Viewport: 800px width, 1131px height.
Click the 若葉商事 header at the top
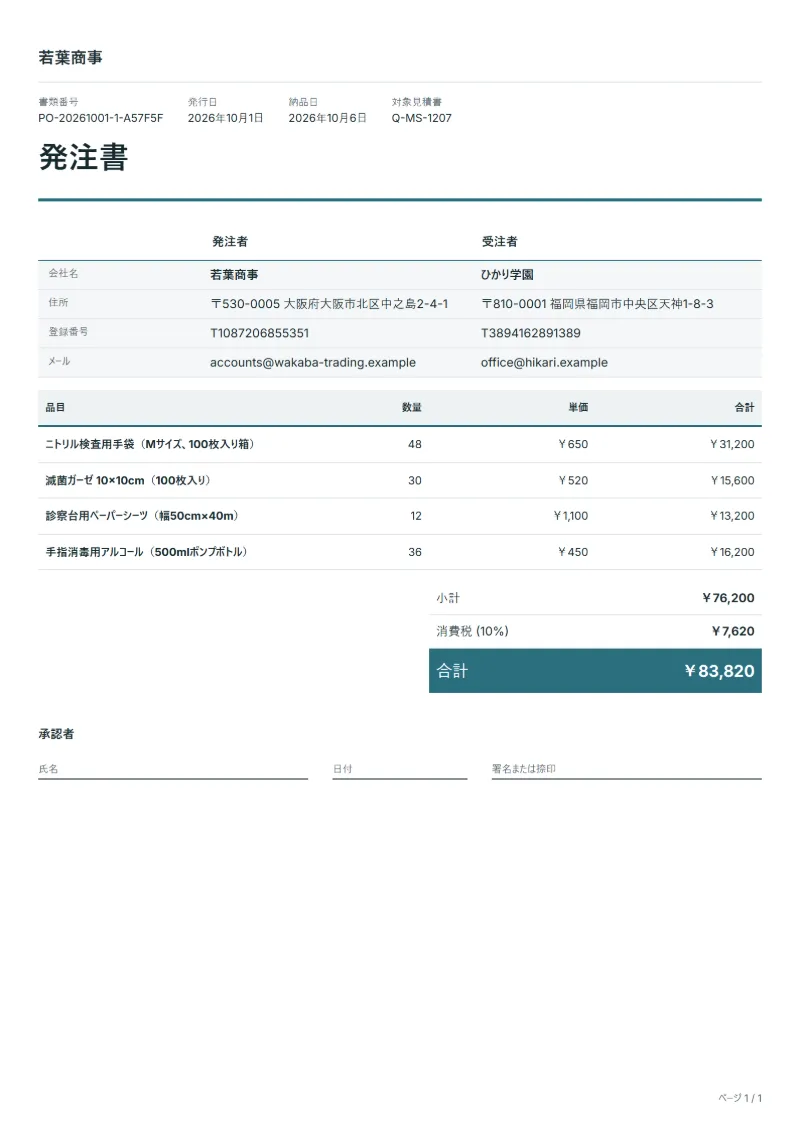tap(70, 58)
